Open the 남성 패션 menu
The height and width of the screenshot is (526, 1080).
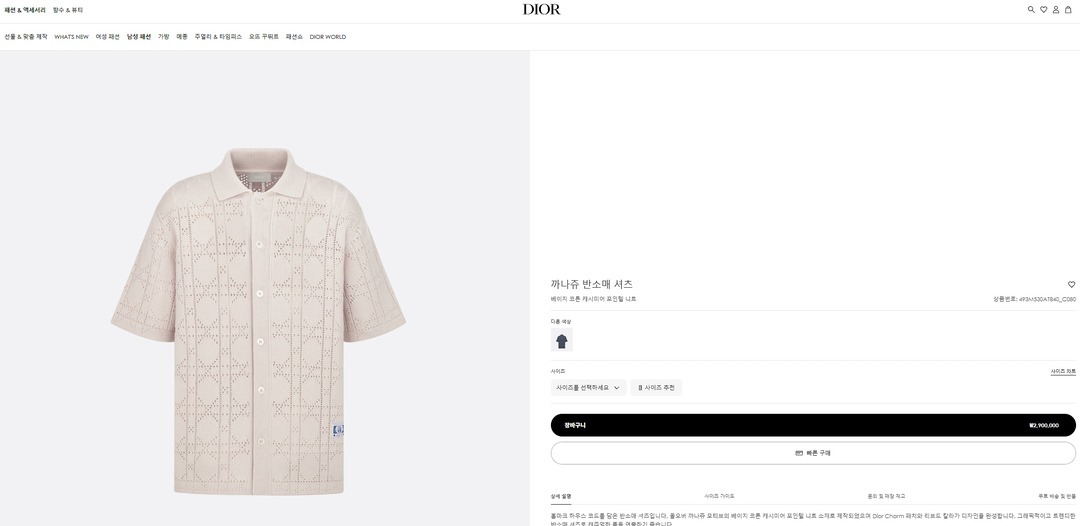tap(139, 37)
